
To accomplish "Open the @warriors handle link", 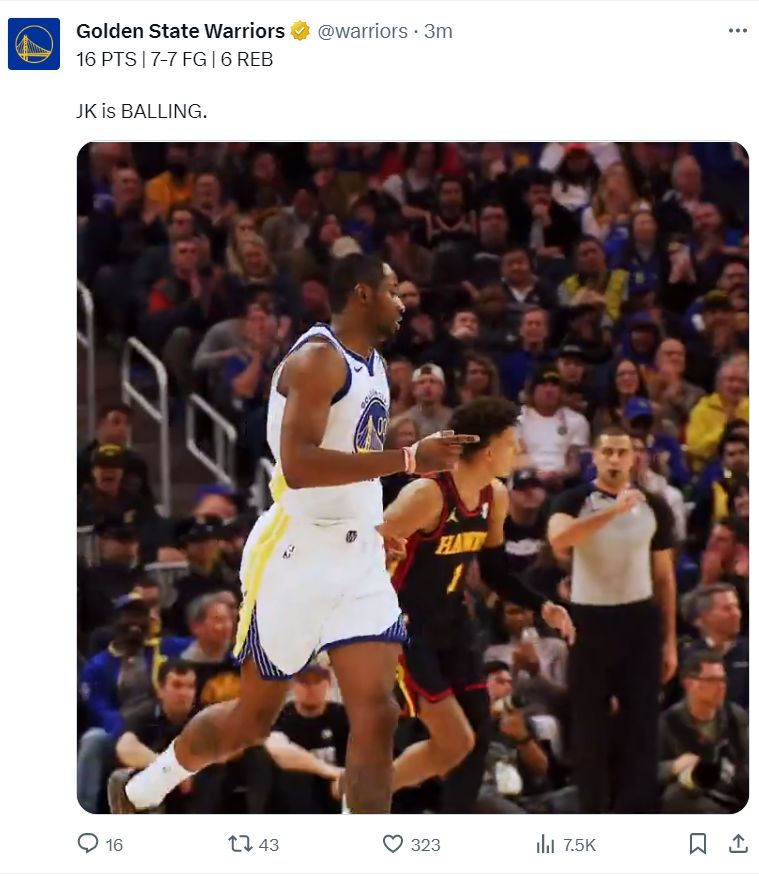I will point(362,31).
